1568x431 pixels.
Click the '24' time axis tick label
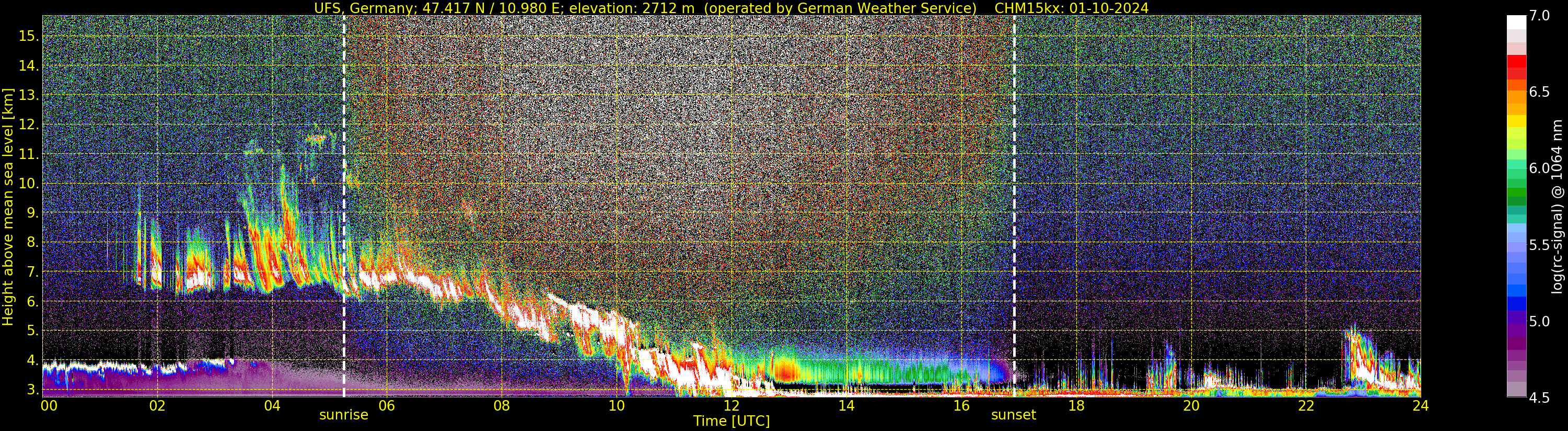[x=1421, y=405]
